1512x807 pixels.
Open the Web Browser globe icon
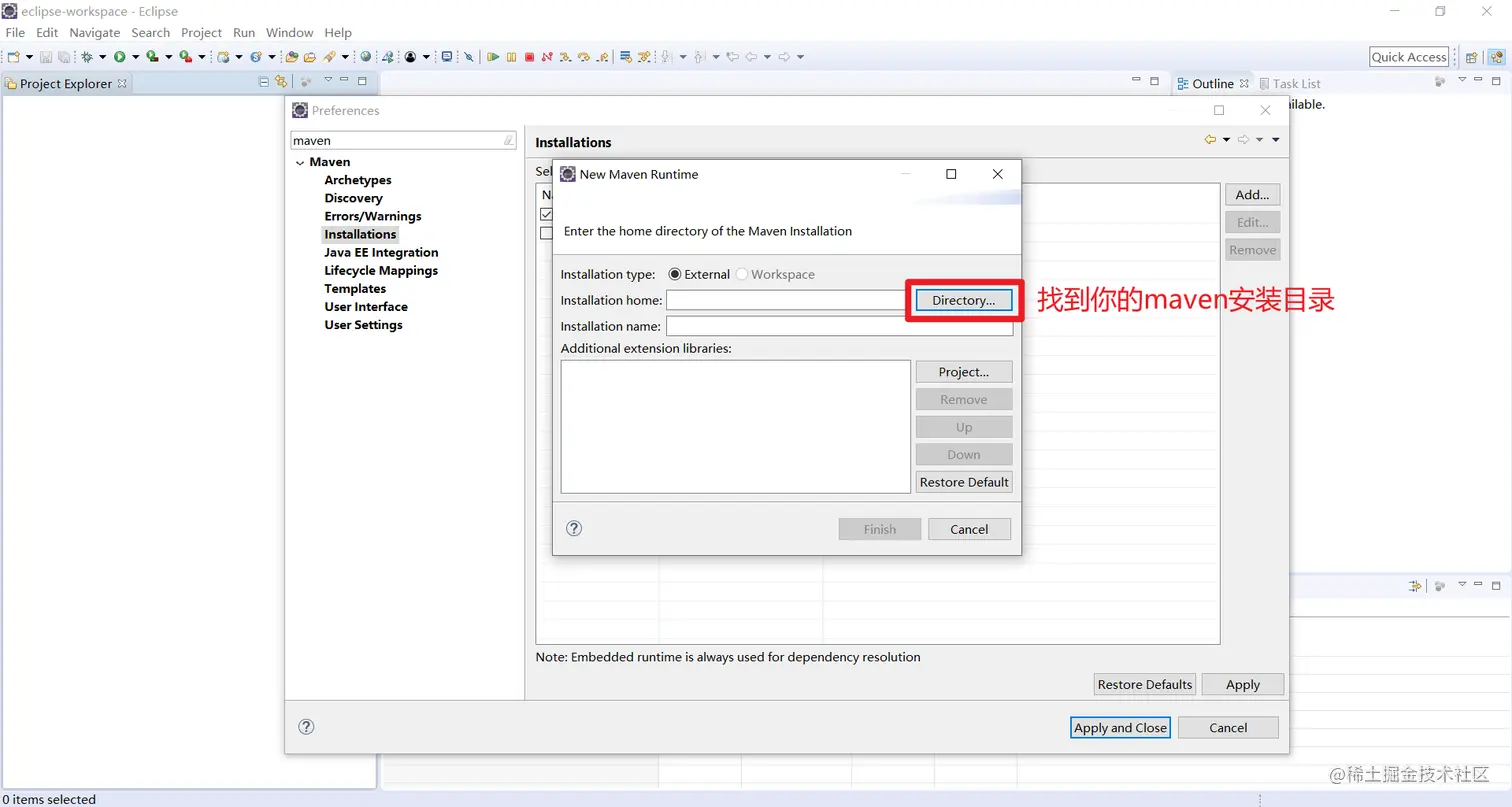[366, 57]
